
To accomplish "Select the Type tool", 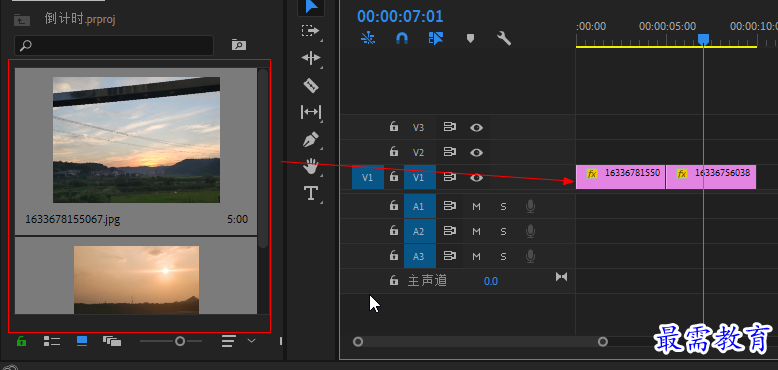I will [311, 193].
